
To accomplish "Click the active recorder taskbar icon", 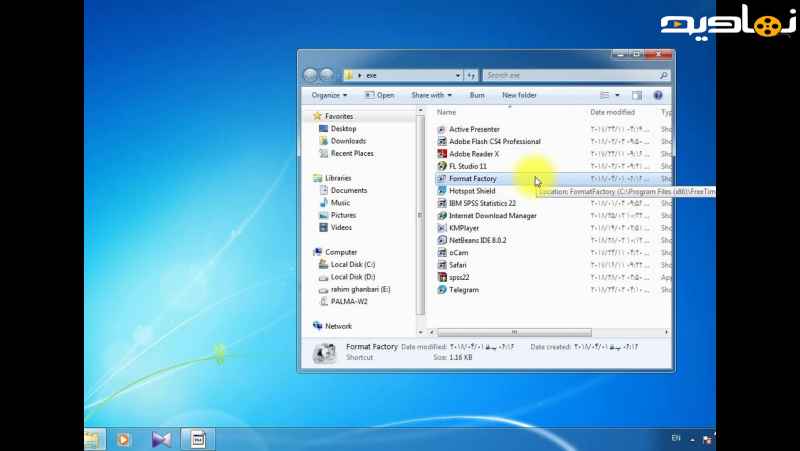I will pos(197,439).
